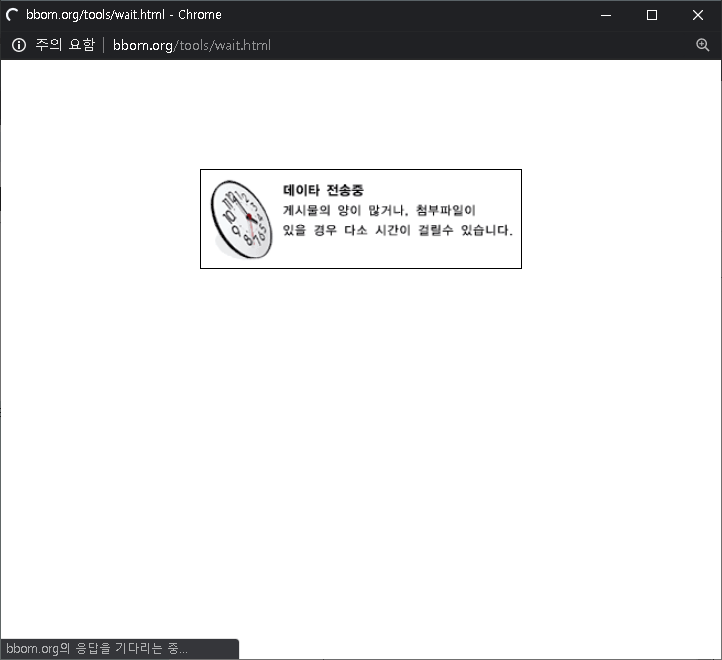Click the status text 'bbom.org의 응답을 기다리는 중...'
Viewport: 722px width, 660px height.
tap(97, 648)
